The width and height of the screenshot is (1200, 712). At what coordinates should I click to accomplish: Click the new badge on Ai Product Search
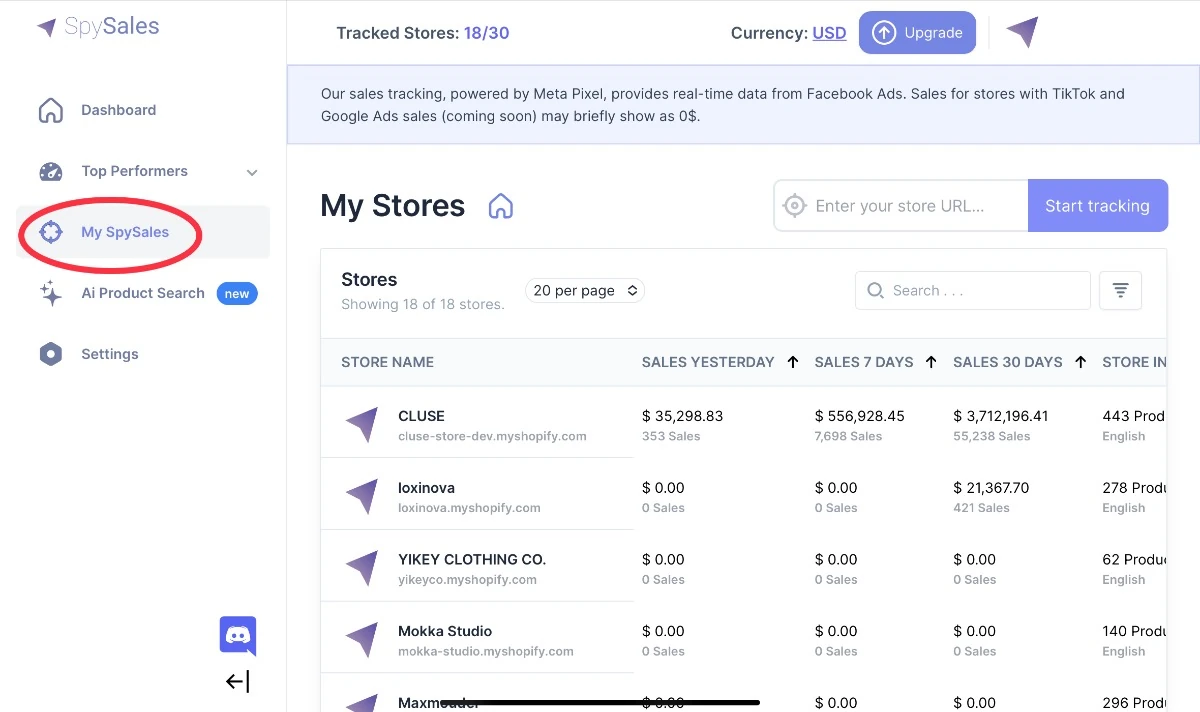coord(237,293)
